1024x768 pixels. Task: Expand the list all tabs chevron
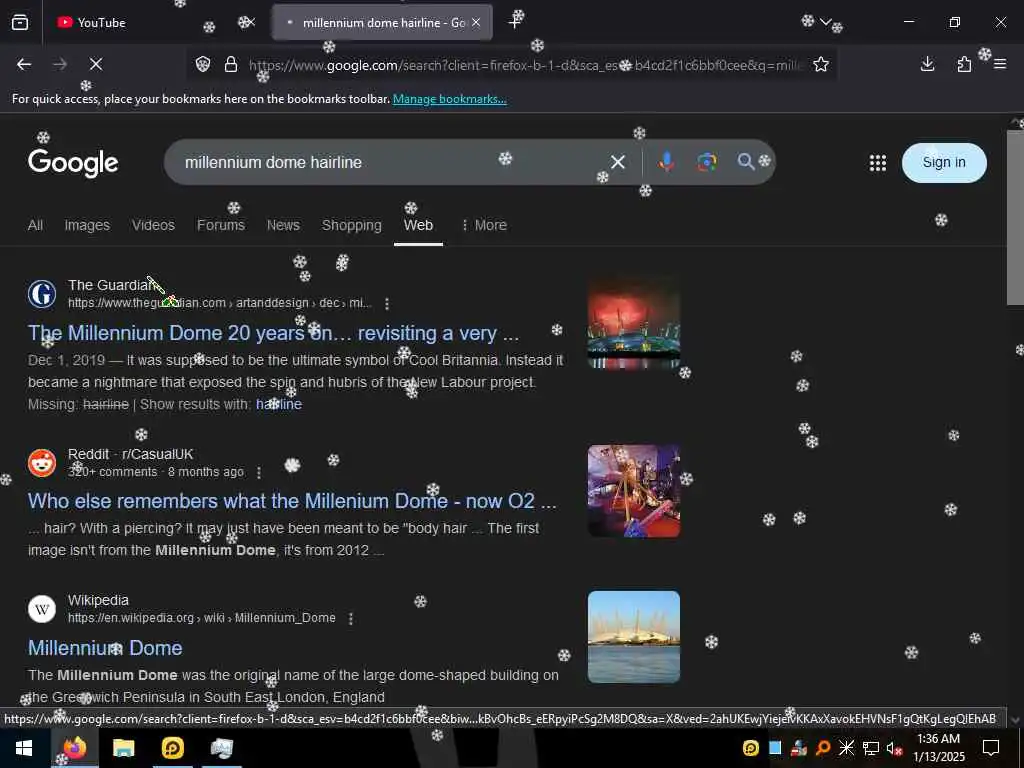click(x=825, y=22)
